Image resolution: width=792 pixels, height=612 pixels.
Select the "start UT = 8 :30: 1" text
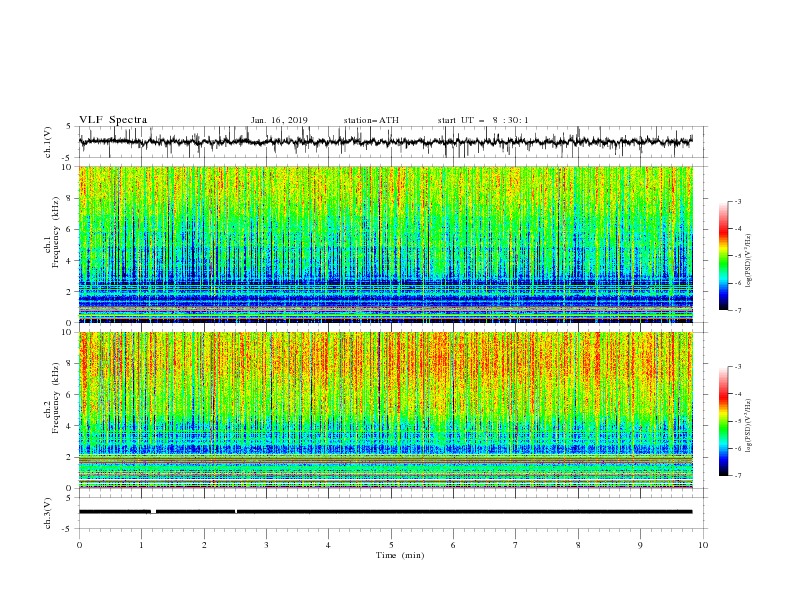pos(483,120)
